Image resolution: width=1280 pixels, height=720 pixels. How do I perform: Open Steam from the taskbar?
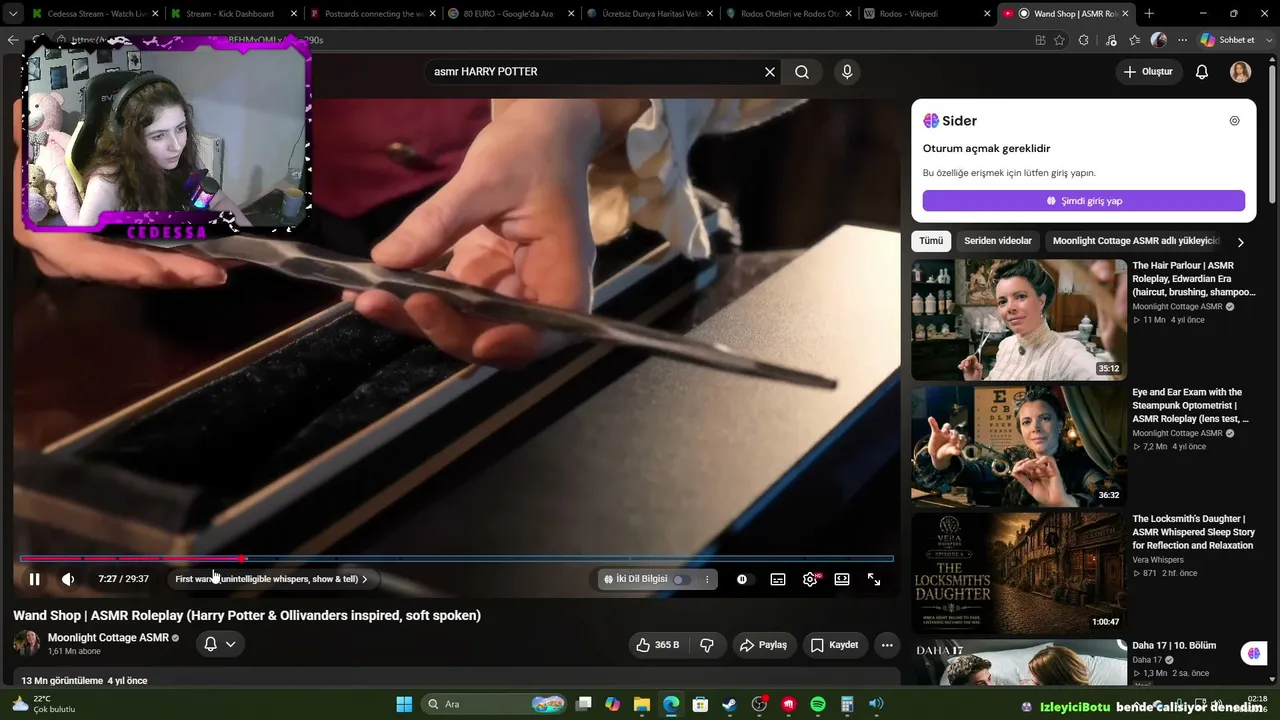pos(730,704)
